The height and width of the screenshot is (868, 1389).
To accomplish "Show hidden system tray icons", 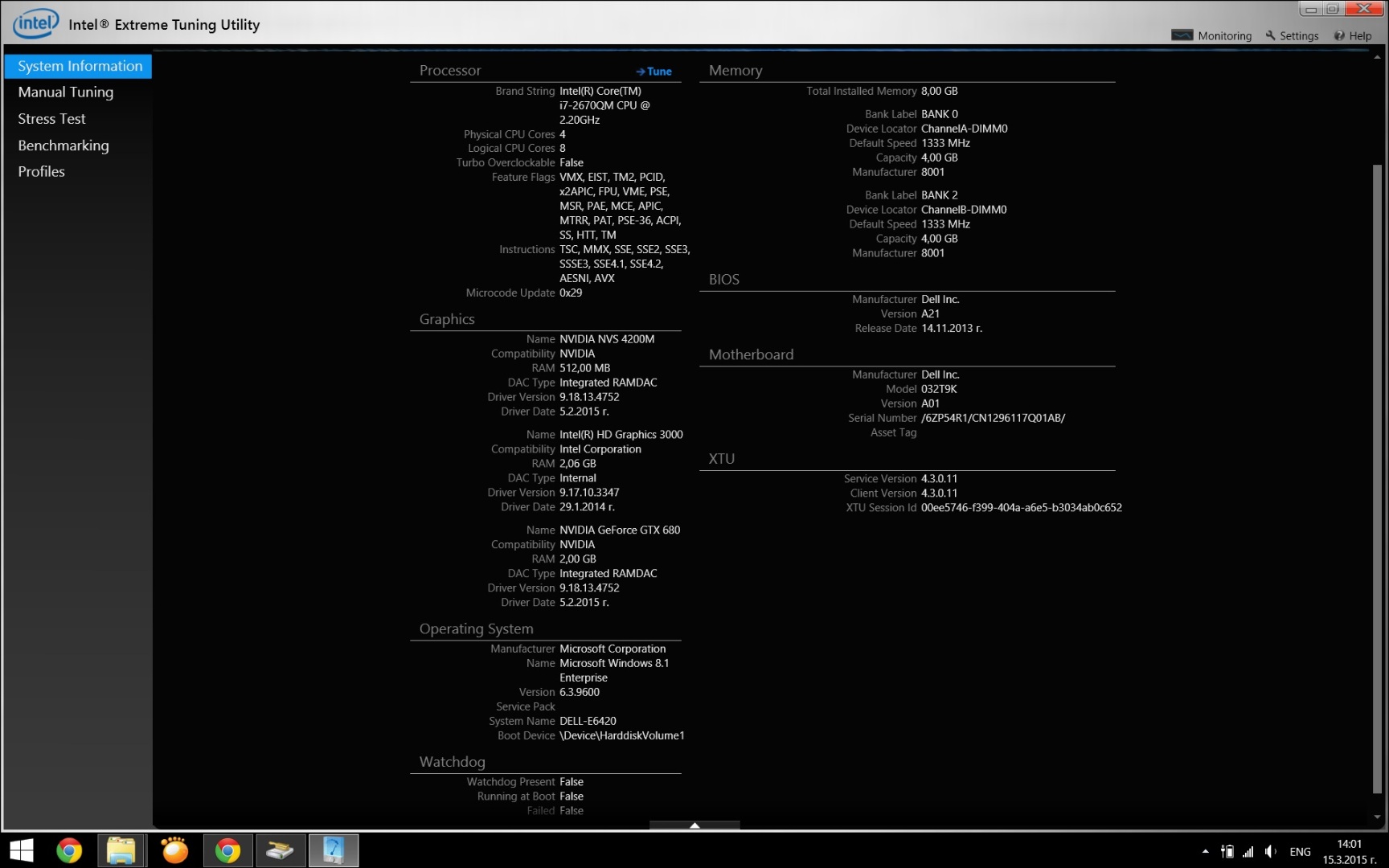I will [x=1205, y=851].
